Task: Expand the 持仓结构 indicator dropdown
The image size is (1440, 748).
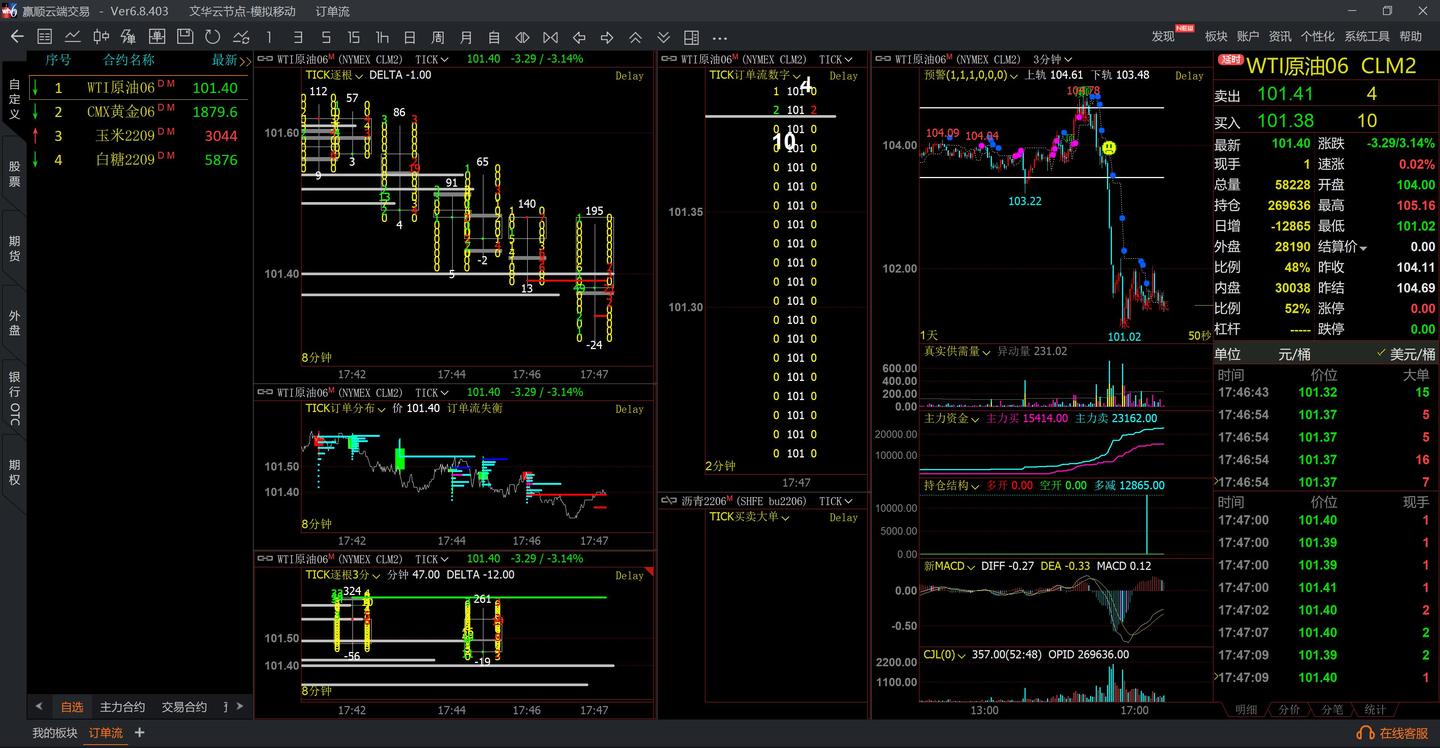Action: tap(951, 485)
